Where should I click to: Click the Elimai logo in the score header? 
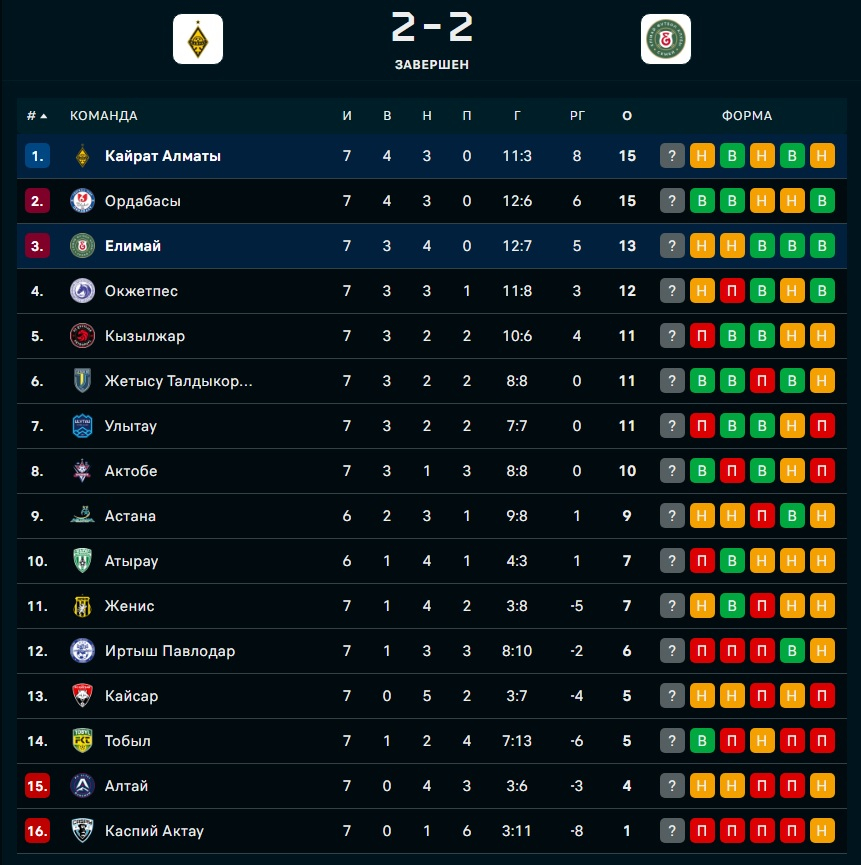click(x=666, y=39)
